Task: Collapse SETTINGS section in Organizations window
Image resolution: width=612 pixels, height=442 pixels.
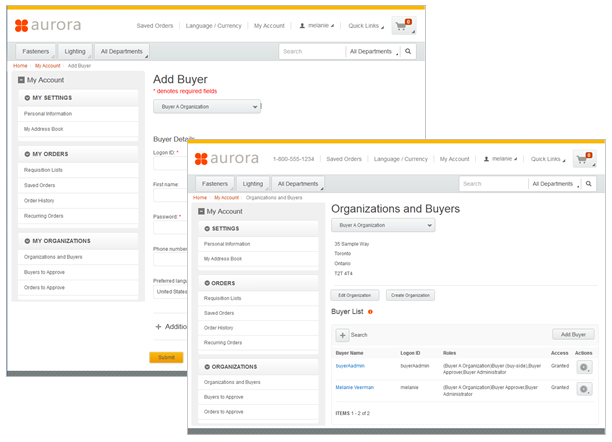Action: 207,229
